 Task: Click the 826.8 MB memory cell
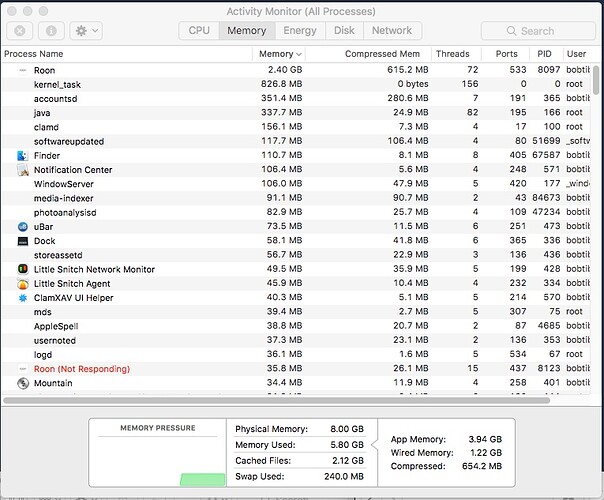(x=282, y=84)
